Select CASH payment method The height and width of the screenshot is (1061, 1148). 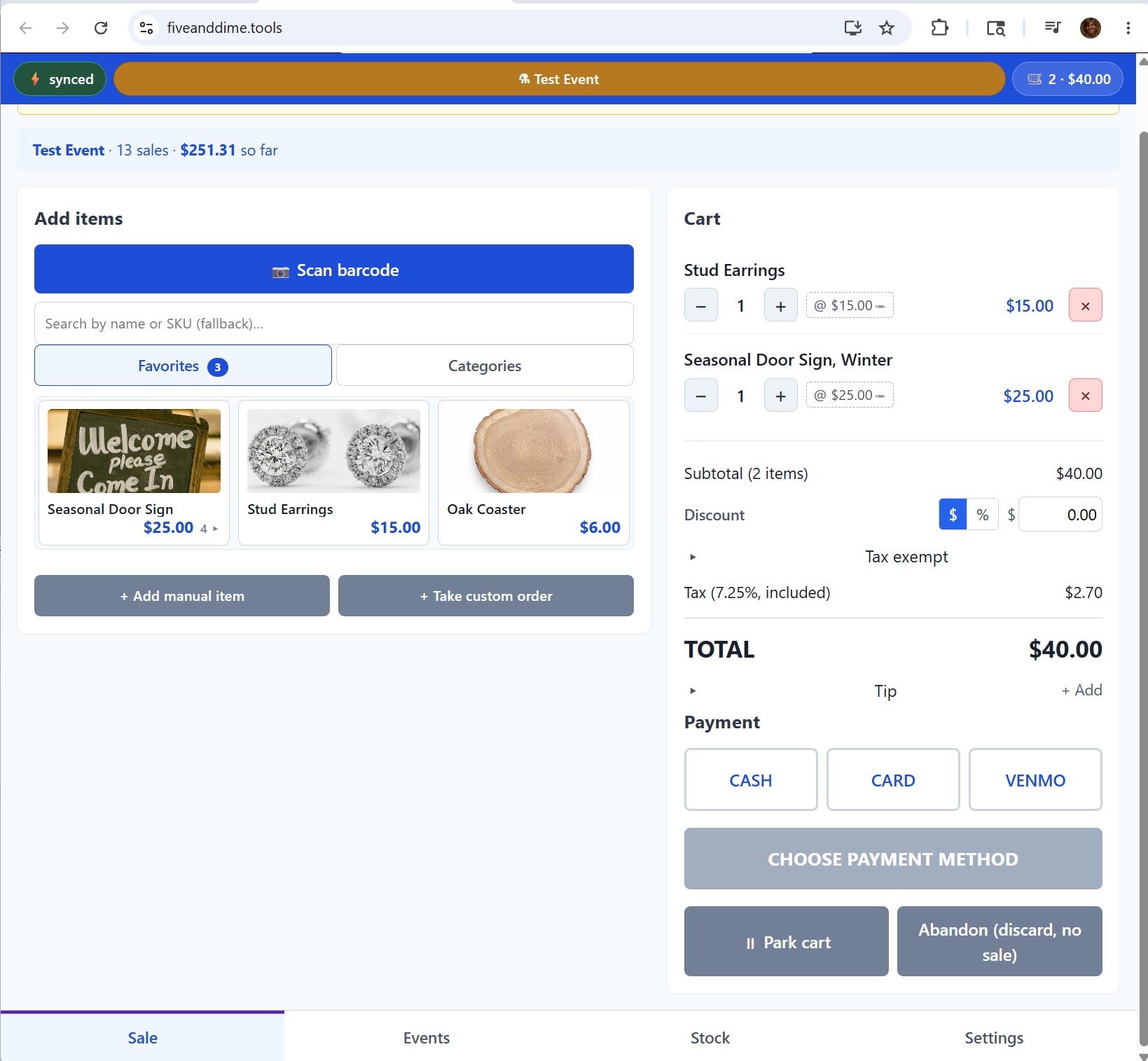(x=751, y=780)
